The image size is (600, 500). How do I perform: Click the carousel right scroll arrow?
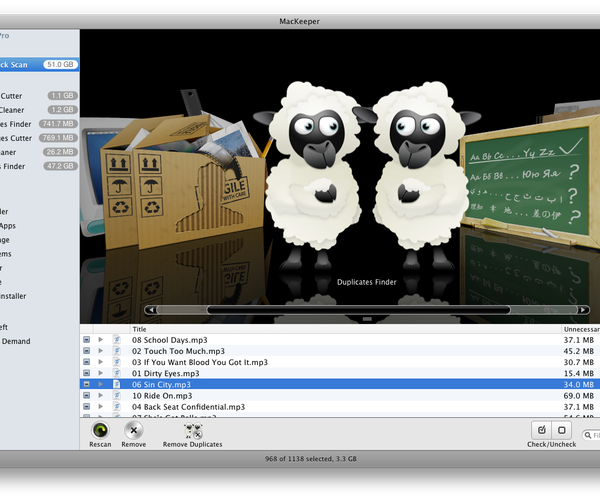click(x=583, y=310)
